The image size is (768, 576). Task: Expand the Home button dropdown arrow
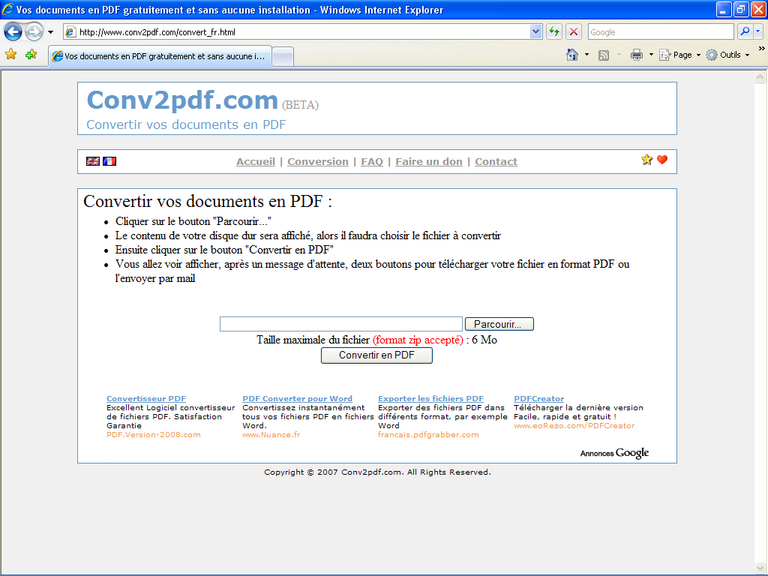(x=587, y=55)
